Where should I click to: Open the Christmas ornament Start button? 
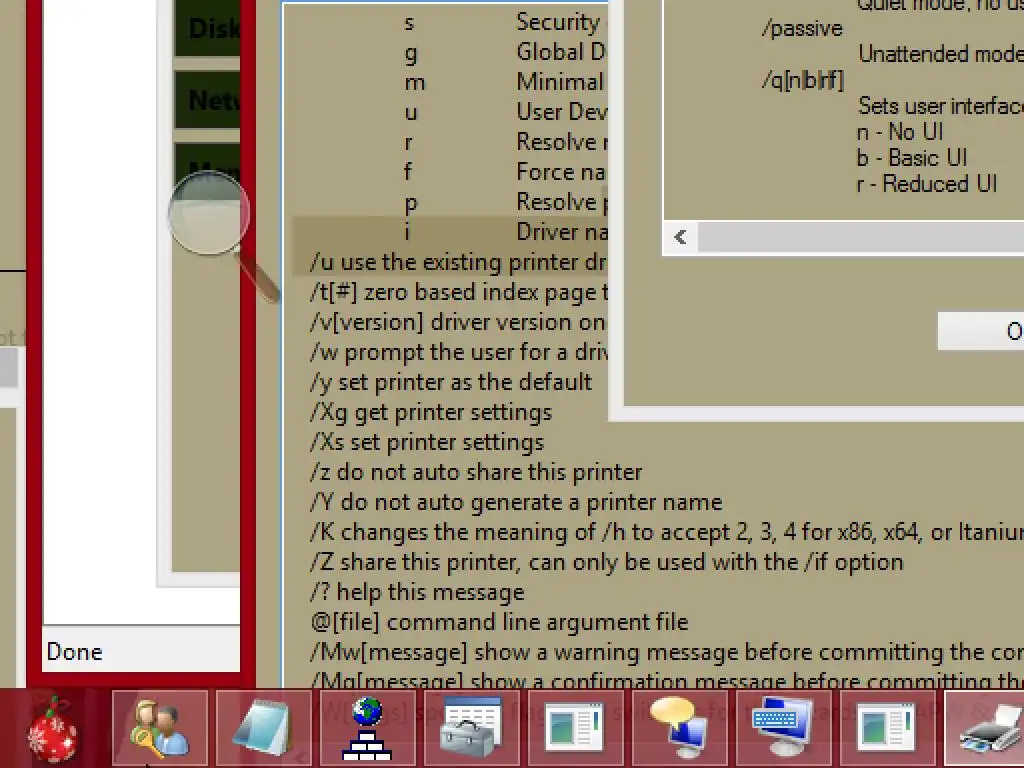(x=52, y=729)
